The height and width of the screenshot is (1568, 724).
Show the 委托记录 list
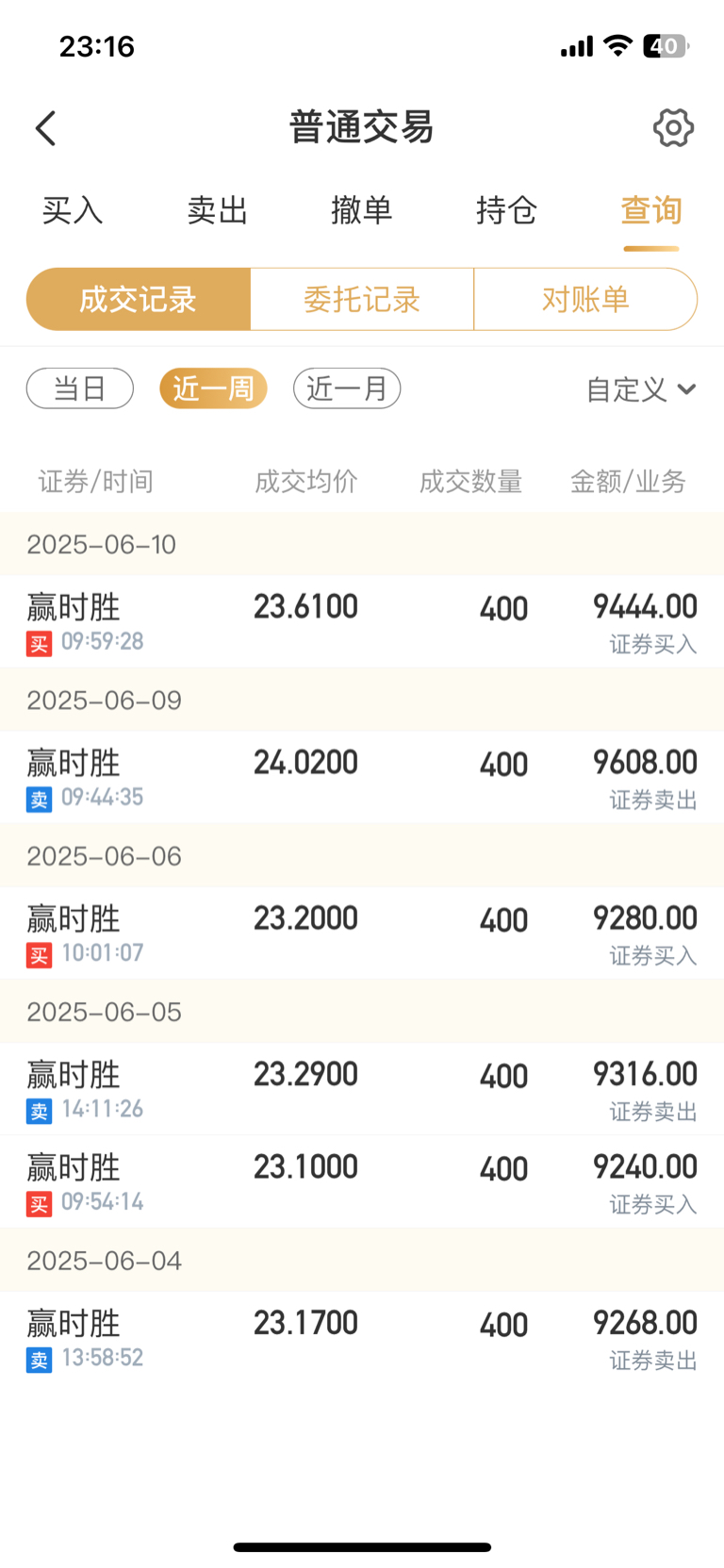[362, 300]
